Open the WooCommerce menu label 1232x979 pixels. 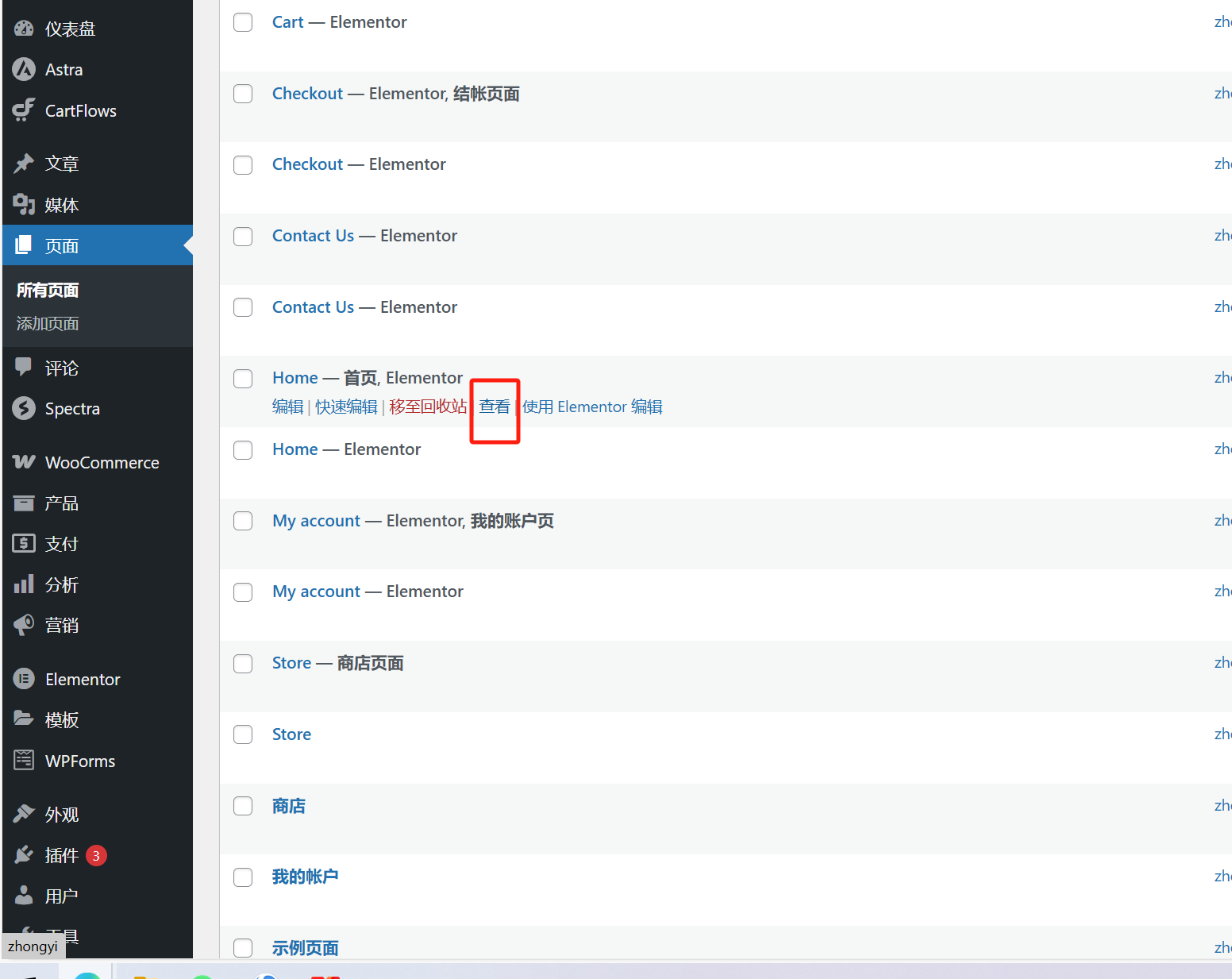click(x=102, y=462)
